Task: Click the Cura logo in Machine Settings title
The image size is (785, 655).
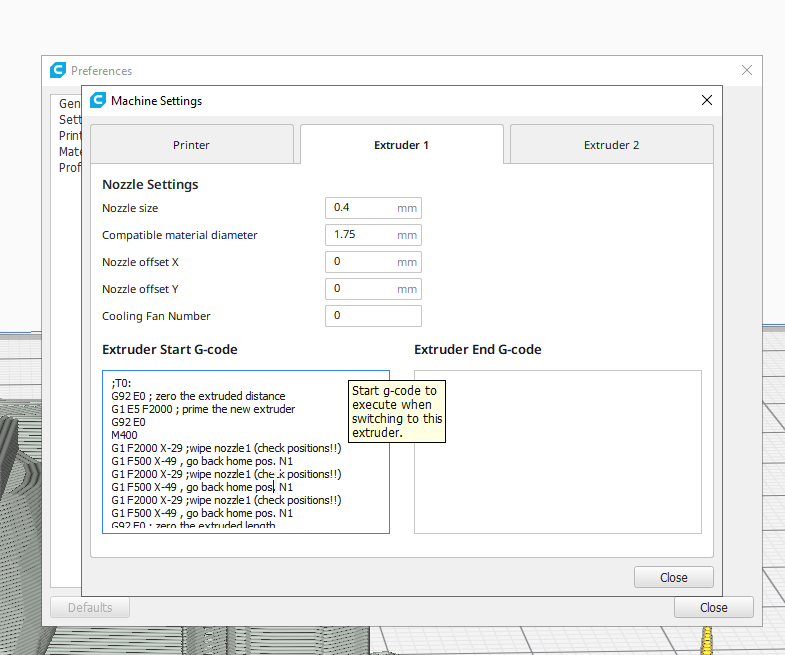Action: pyautogui.click(x=98, y=100)
